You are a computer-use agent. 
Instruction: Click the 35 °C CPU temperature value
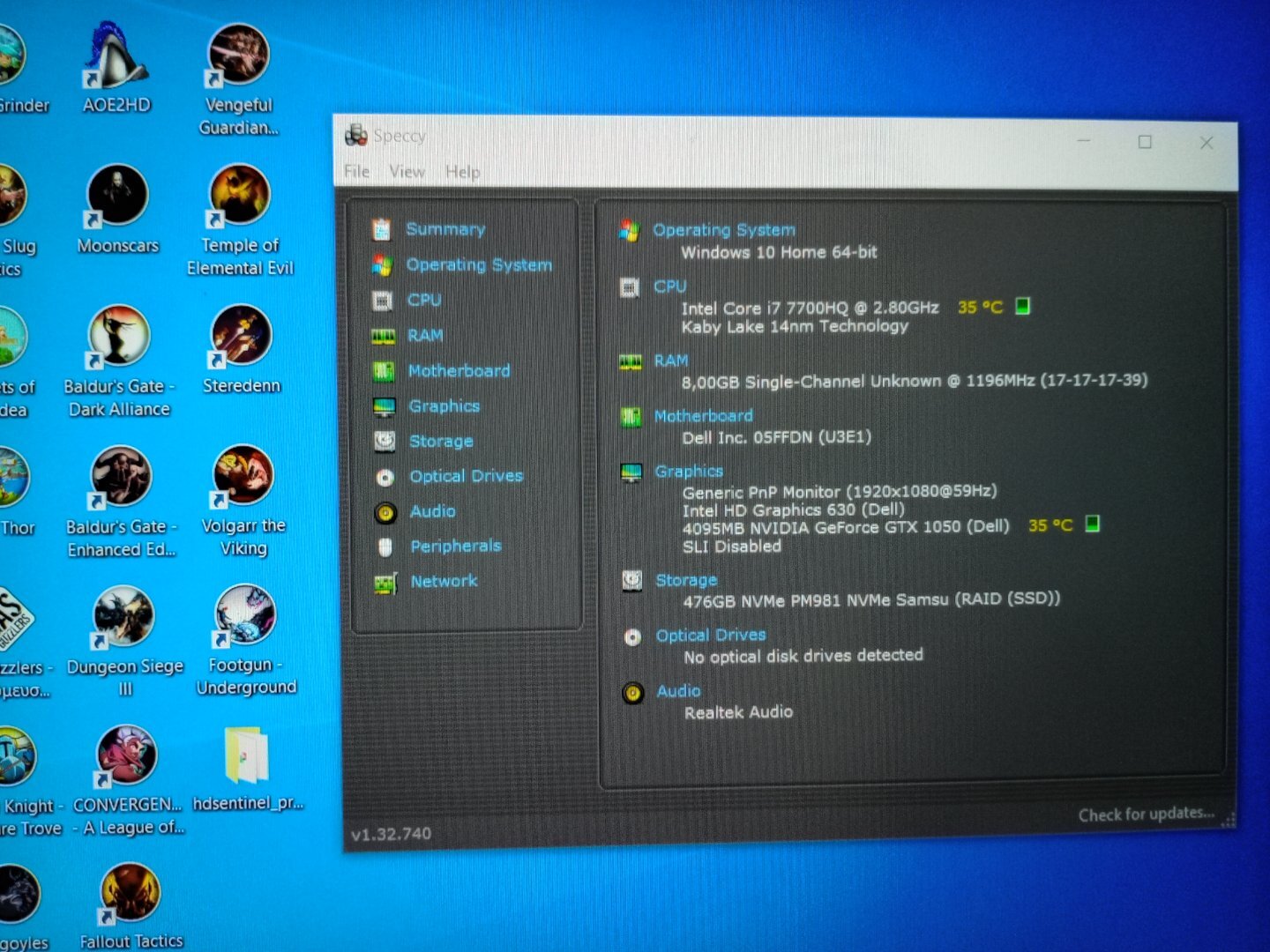(x=981, y=307)
